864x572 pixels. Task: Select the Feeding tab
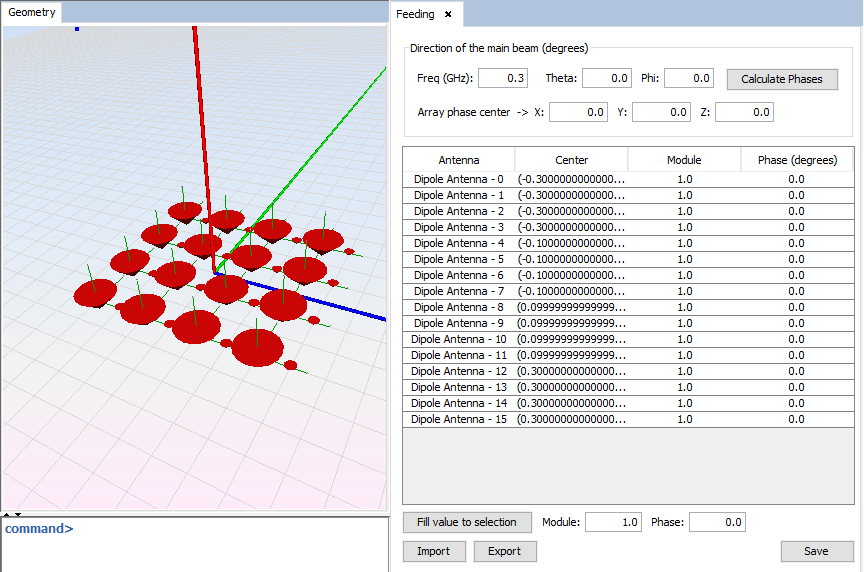(x=416, y=14)
